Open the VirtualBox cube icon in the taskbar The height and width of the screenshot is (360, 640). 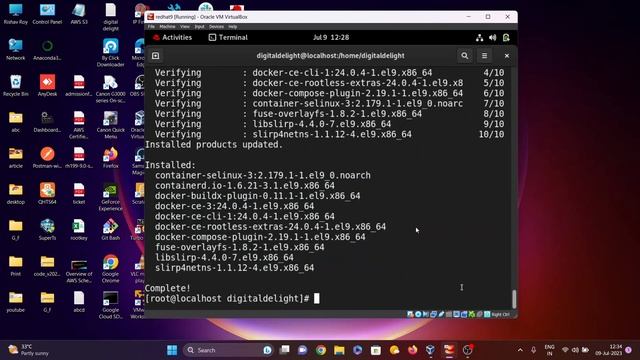tap(431, 350)
